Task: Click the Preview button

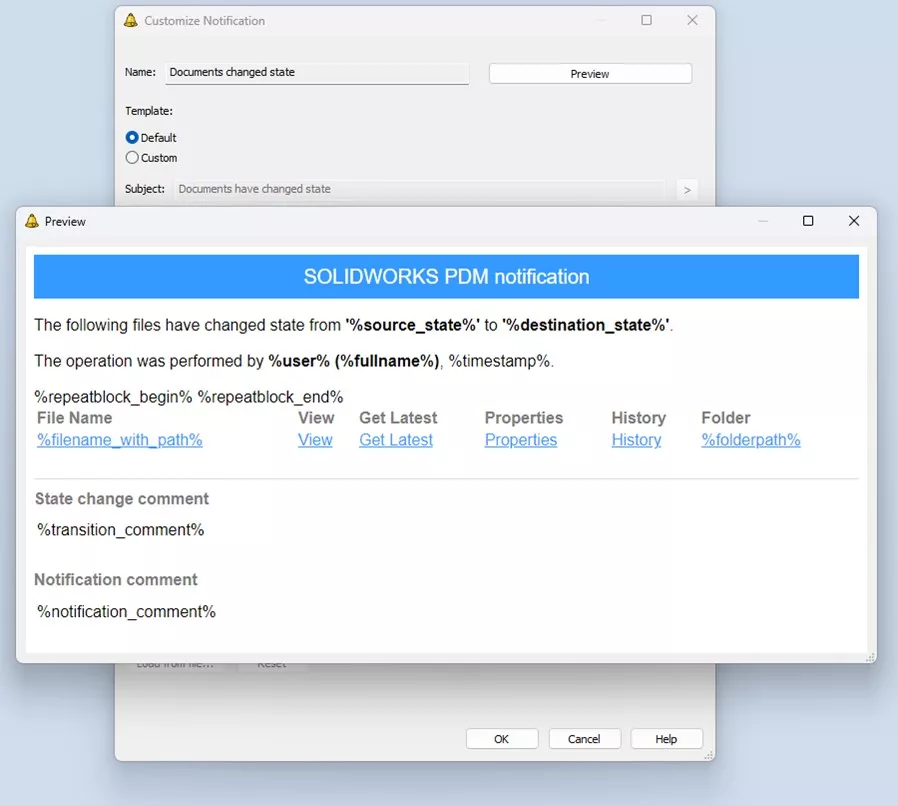Action: (589, 73)
